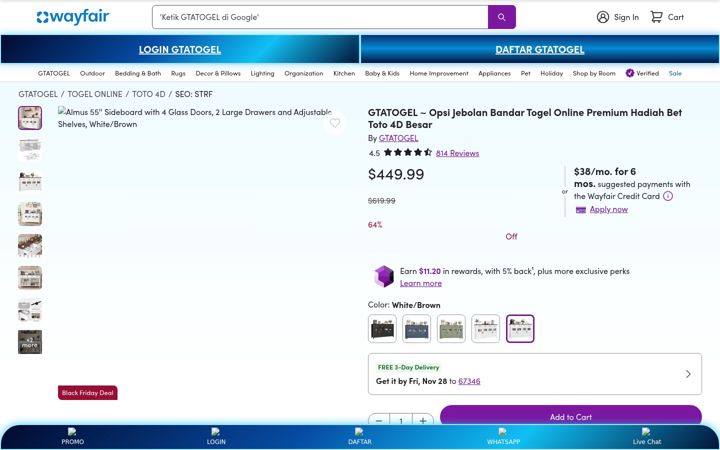Open the '+2 more' thumbnail
720x450 pixels.
30,342
